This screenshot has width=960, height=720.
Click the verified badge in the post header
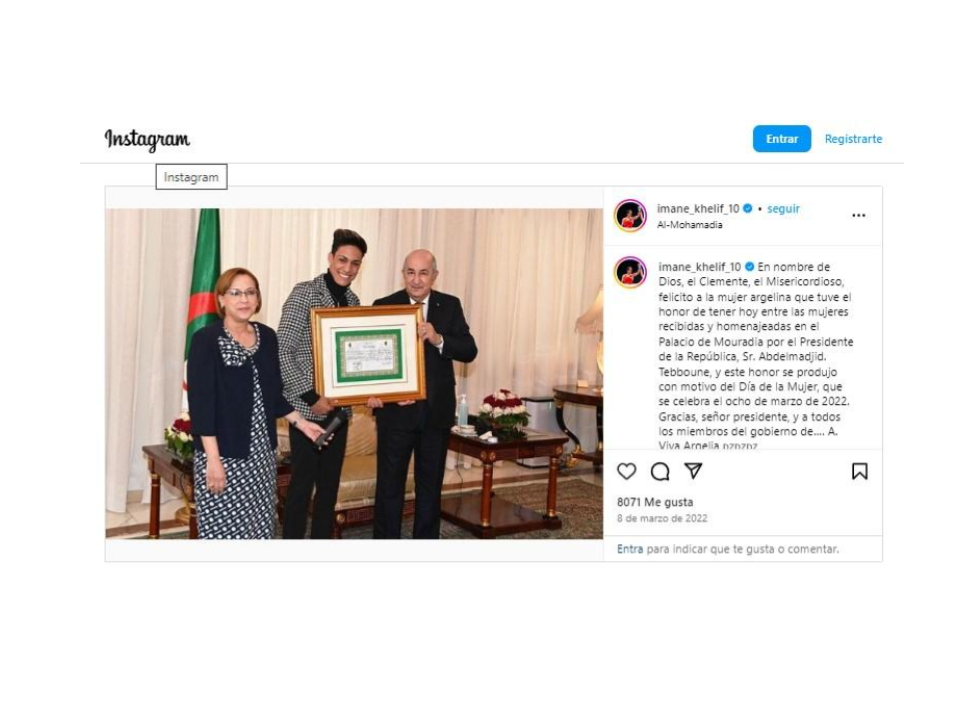point(748,209)
